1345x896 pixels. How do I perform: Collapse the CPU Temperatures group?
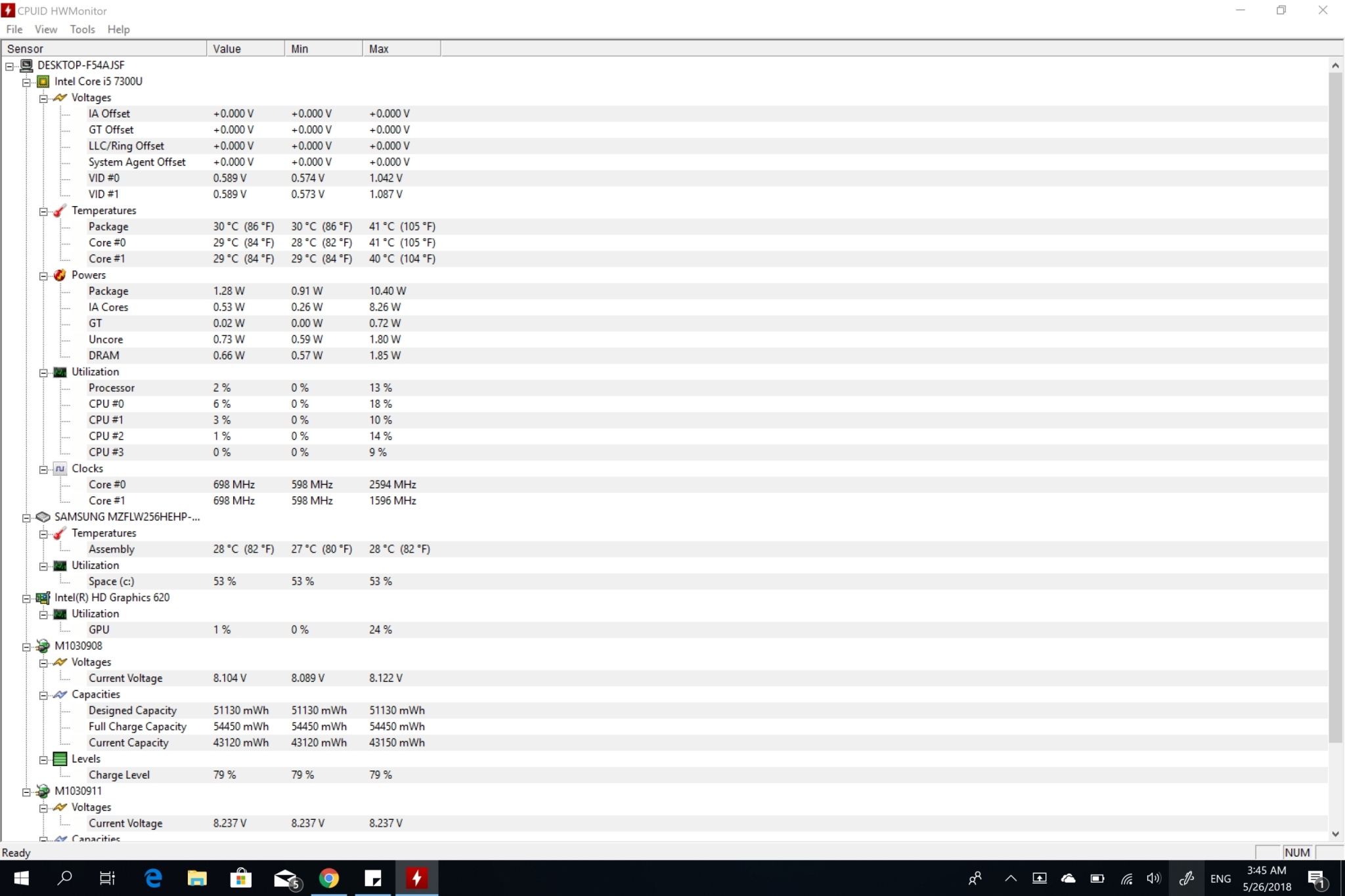point(43,211)
